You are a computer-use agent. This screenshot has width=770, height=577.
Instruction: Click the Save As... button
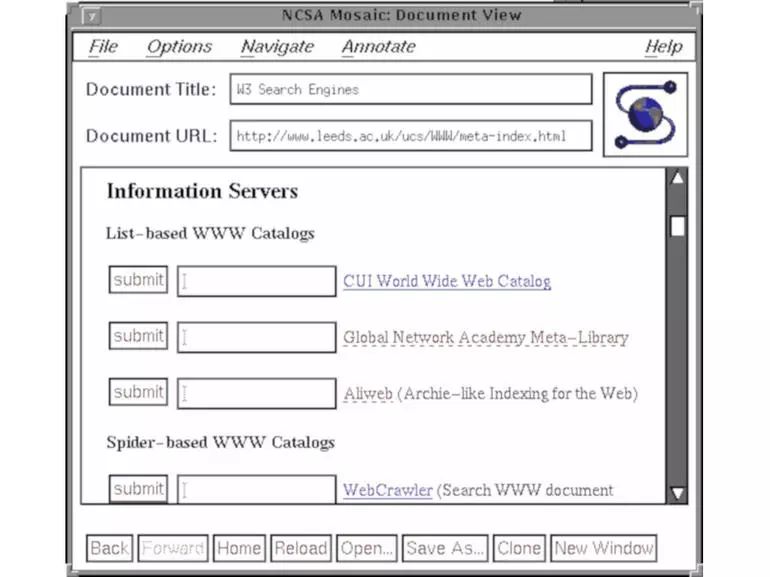445,548
